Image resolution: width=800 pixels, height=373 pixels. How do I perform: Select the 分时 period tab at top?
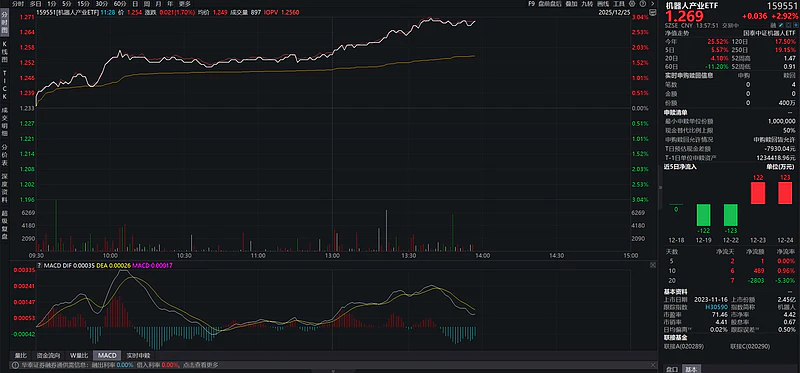pos(18,4)
